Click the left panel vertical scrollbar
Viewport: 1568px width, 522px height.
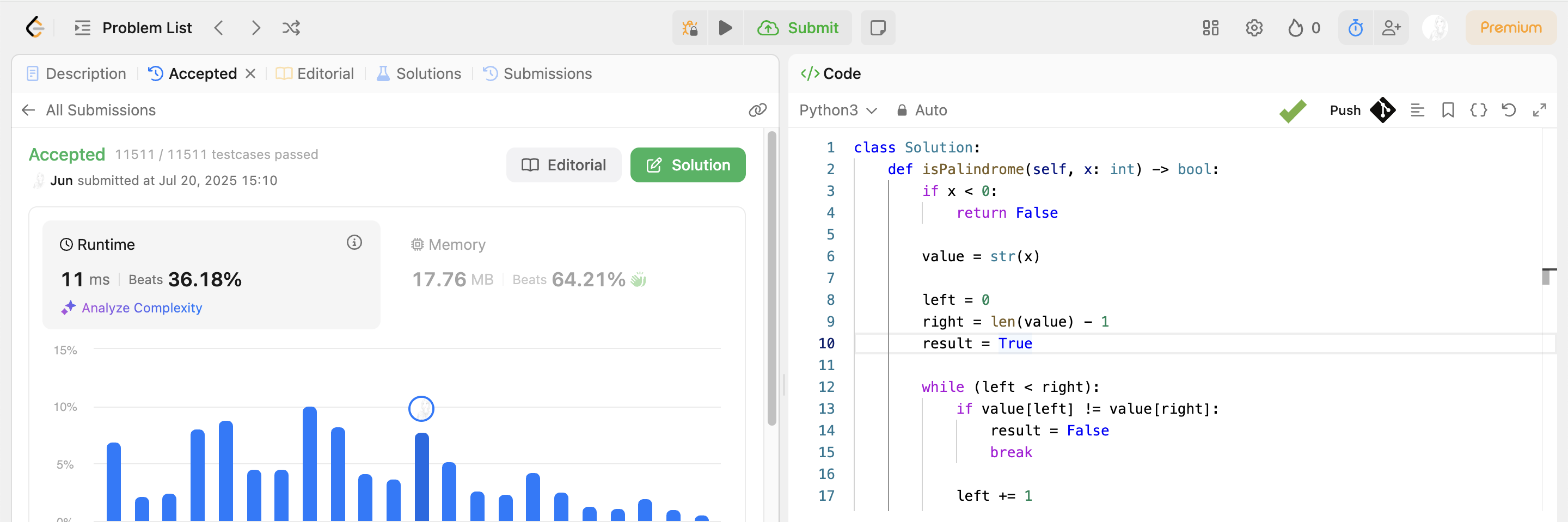[772, 279]
